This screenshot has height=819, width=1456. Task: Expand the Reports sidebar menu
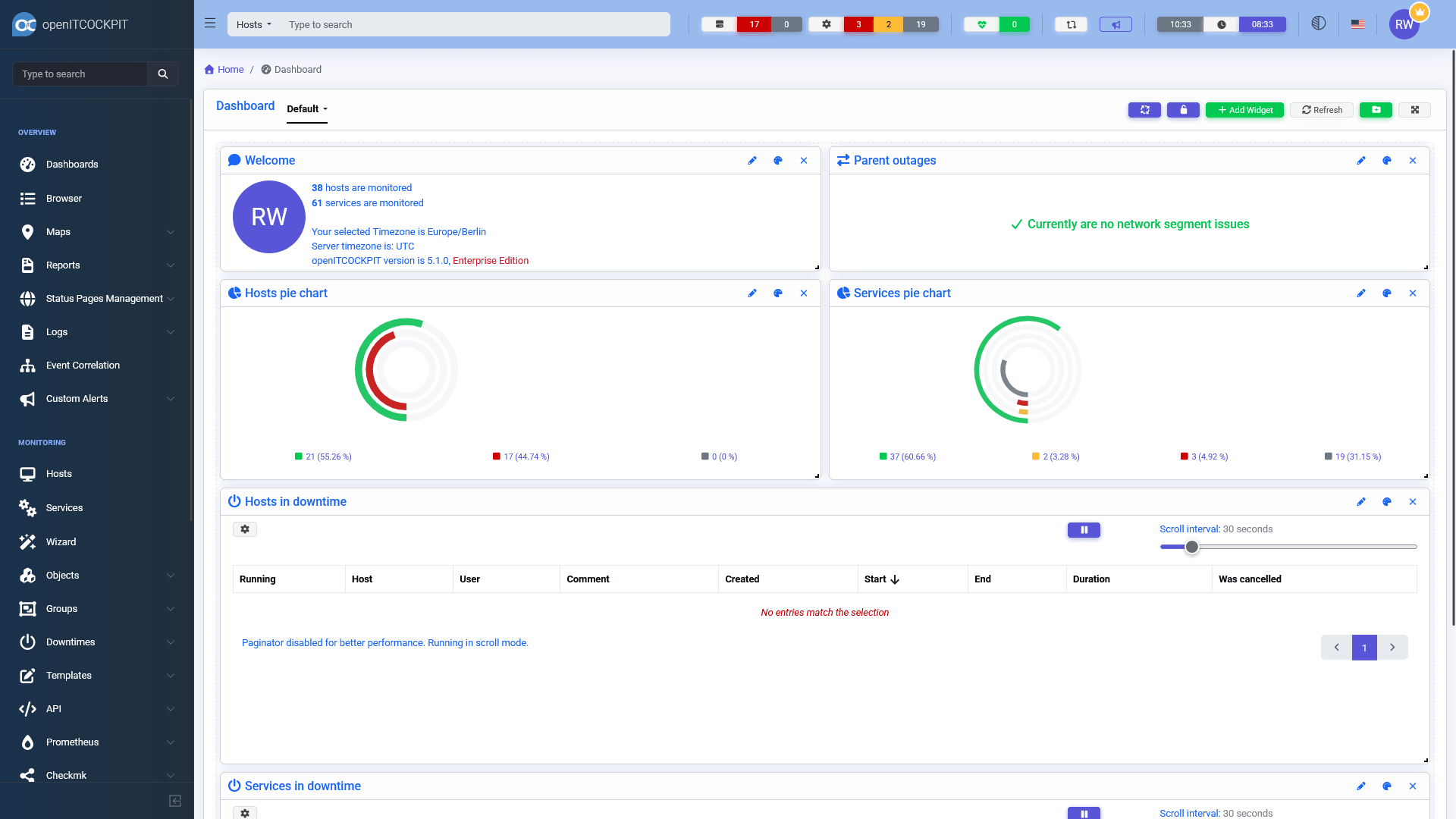[x=97, y=265]
